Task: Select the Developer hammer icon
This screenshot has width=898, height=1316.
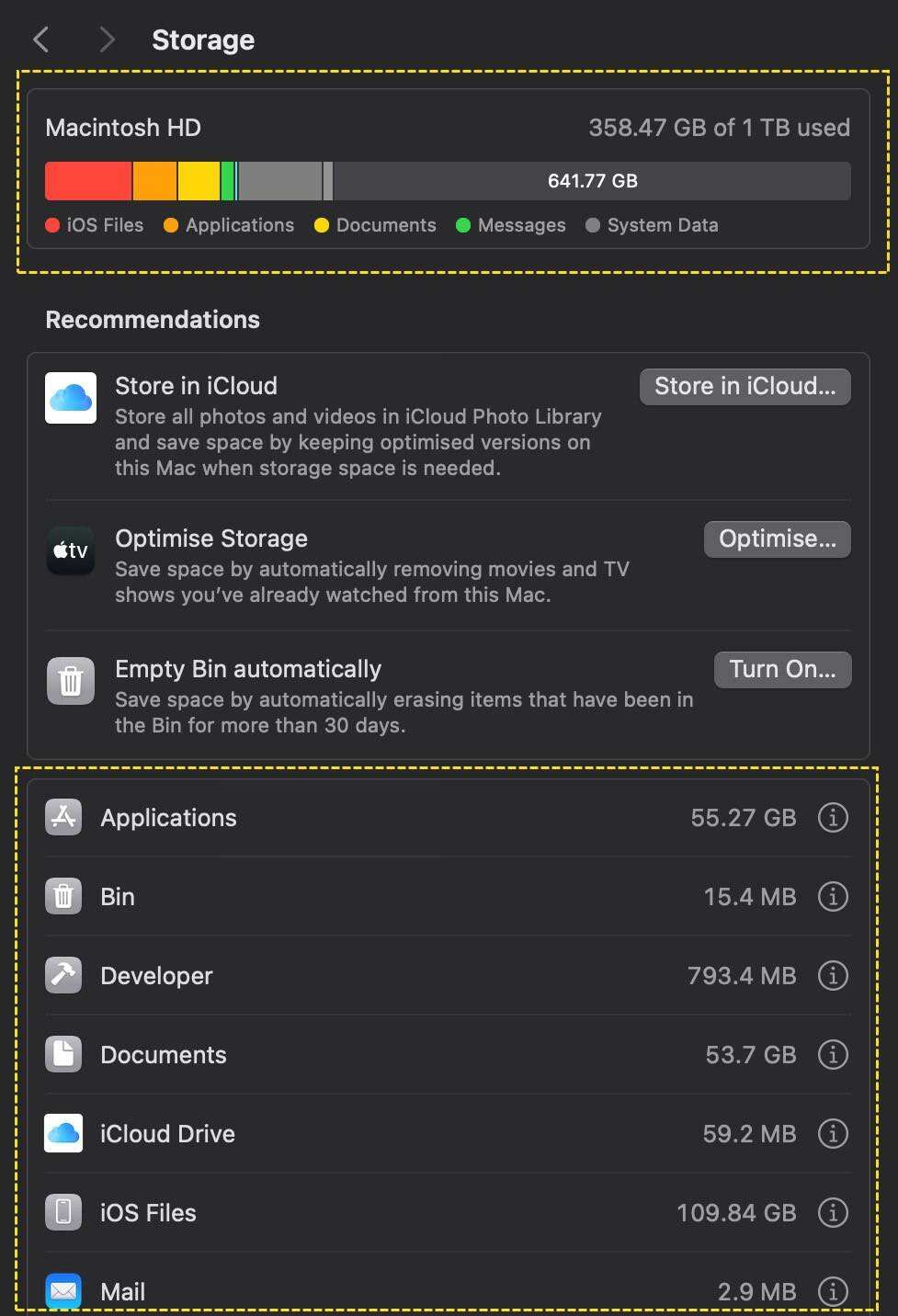Action: [63, 975]
